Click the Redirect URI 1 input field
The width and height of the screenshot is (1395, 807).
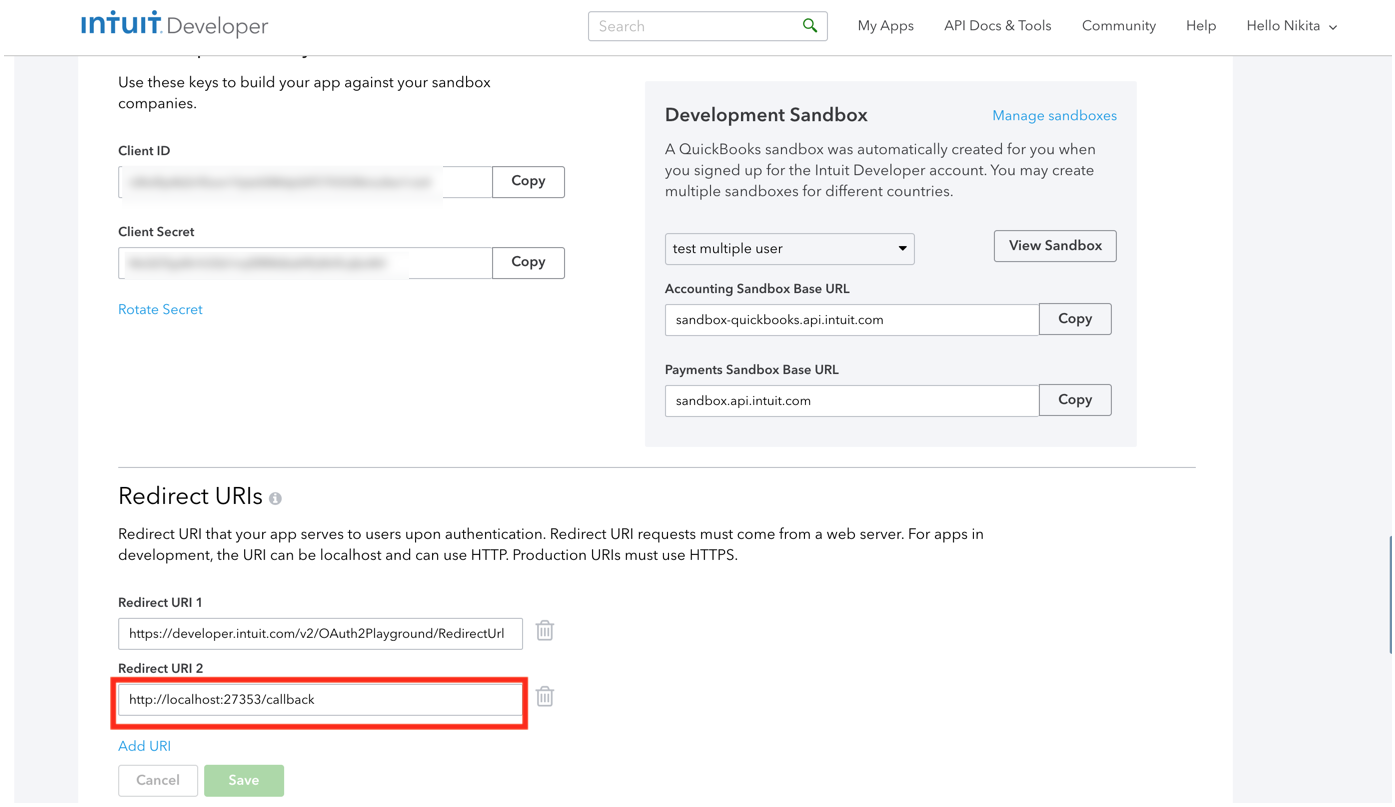tap(320, 634)
